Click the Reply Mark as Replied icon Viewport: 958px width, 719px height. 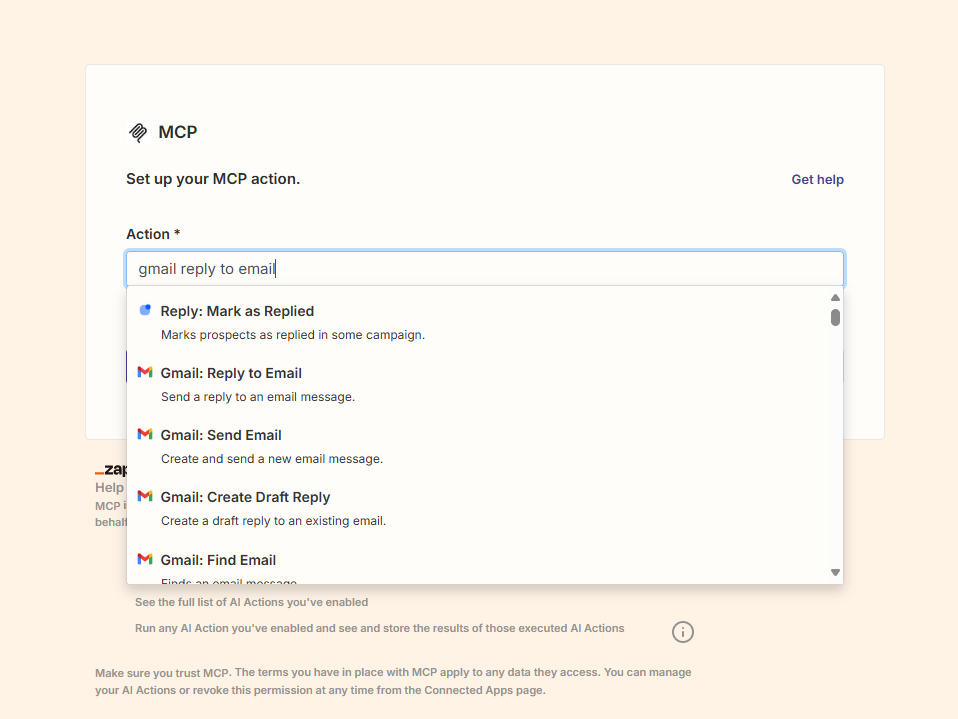coord(145,310)
